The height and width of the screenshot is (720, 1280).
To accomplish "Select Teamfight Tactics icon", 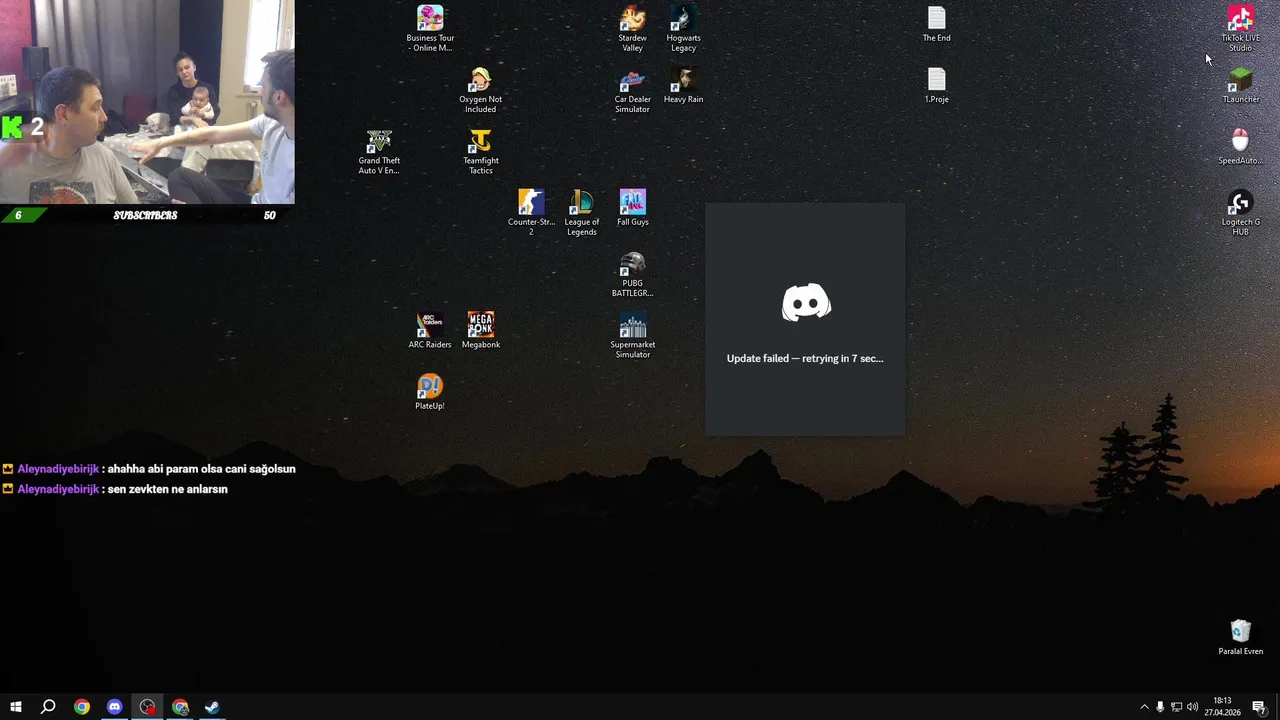I will [480, 152].
